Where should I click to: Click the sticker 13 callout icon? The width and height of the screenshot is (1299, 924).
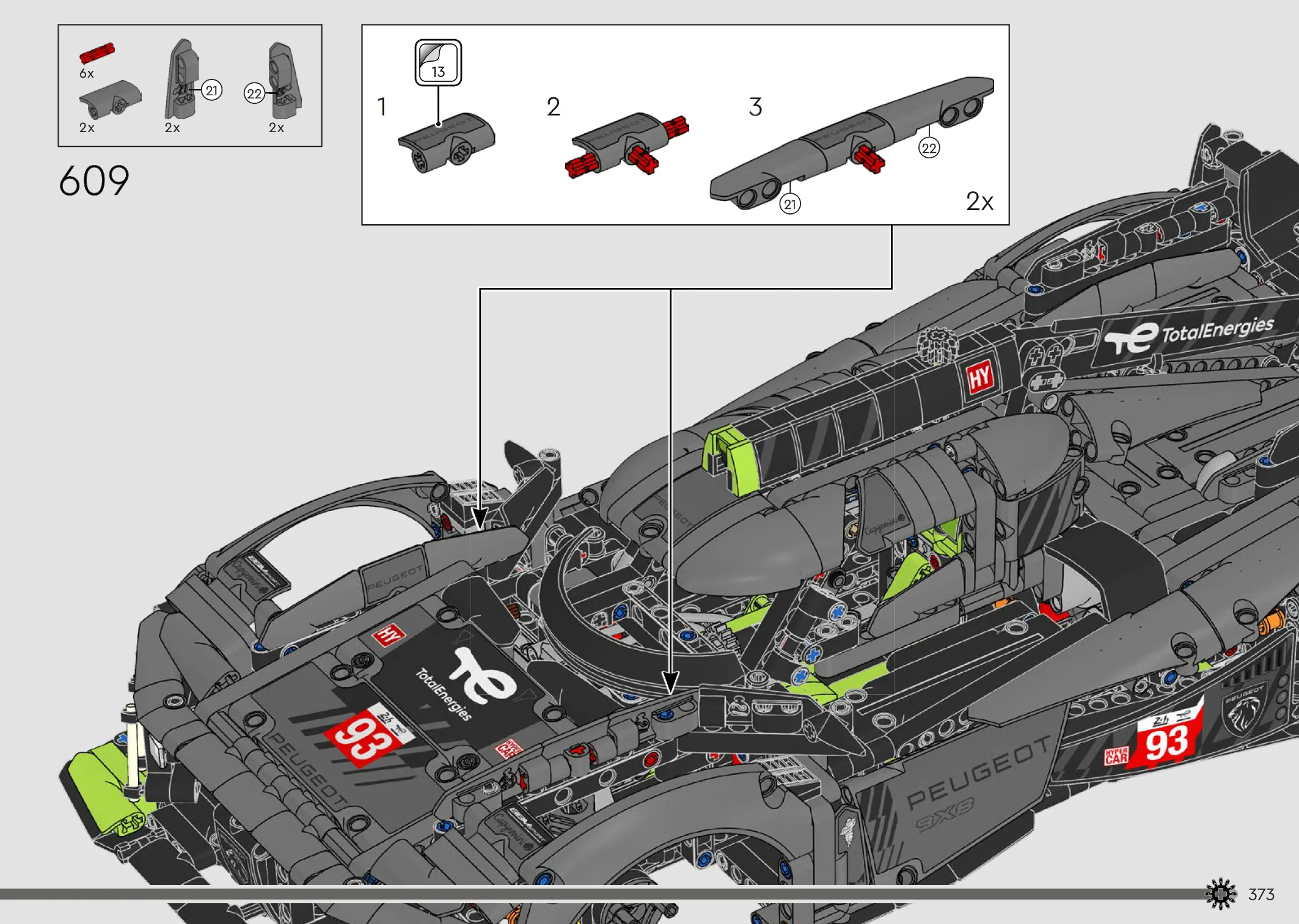[438, 62]
